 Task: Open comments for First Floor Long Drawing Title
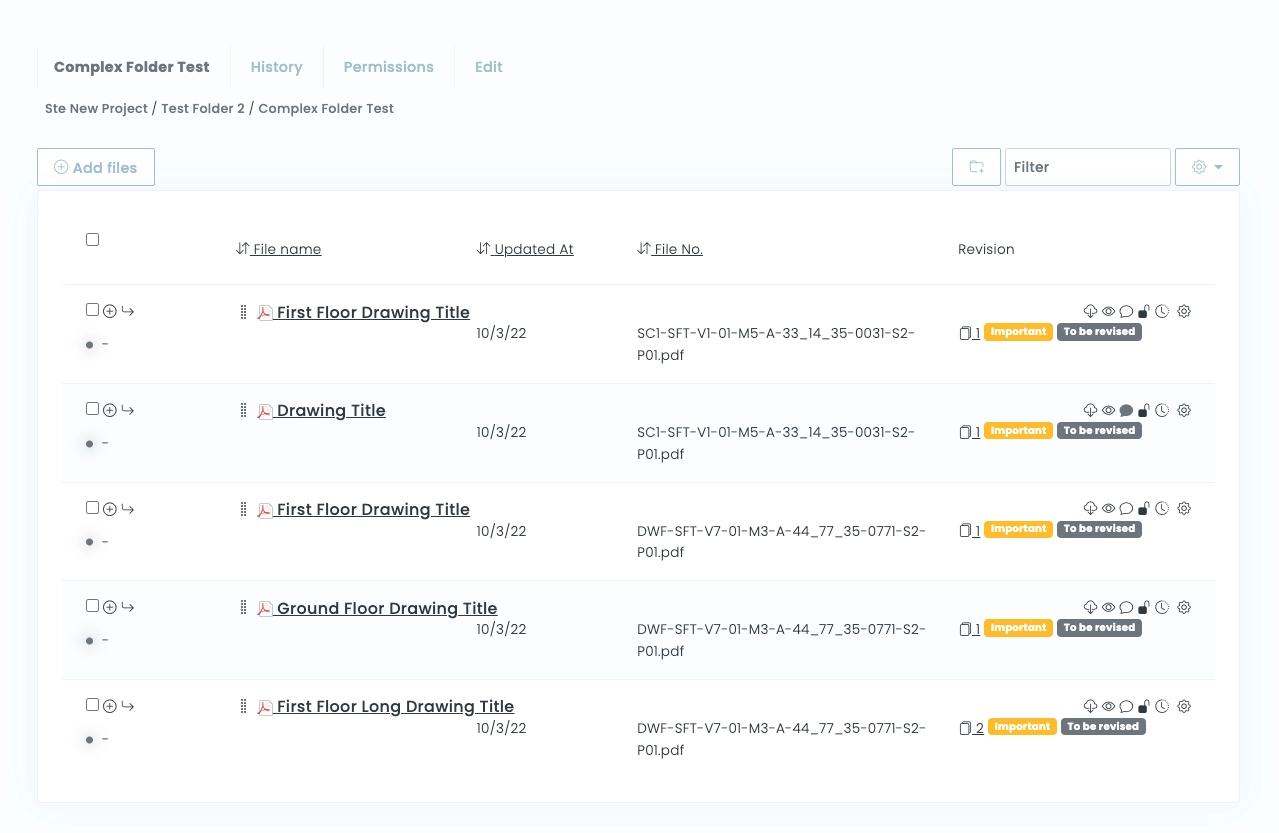coord(1126,707)
